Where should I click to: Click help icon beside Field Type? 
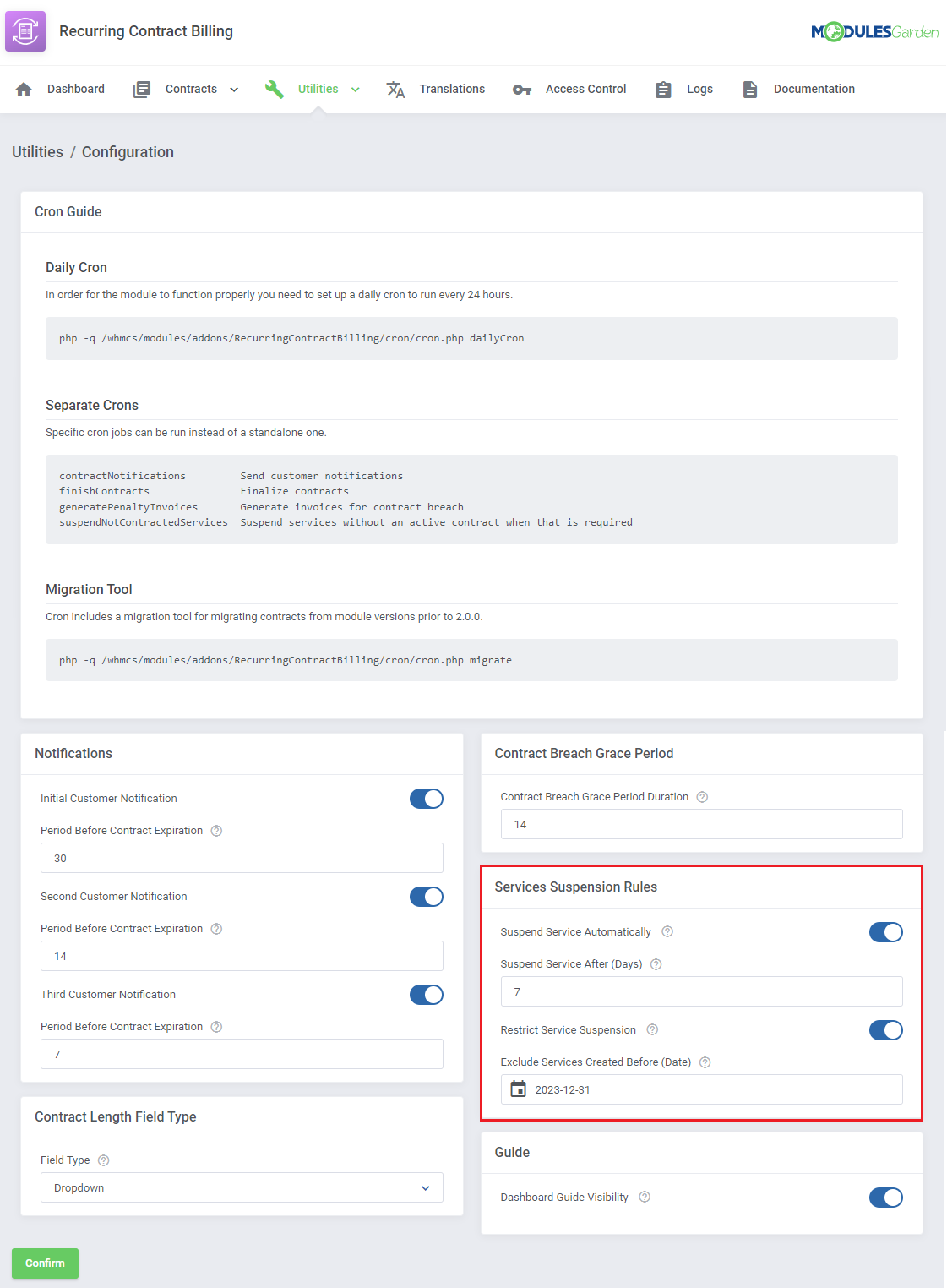pos(104,1160)
